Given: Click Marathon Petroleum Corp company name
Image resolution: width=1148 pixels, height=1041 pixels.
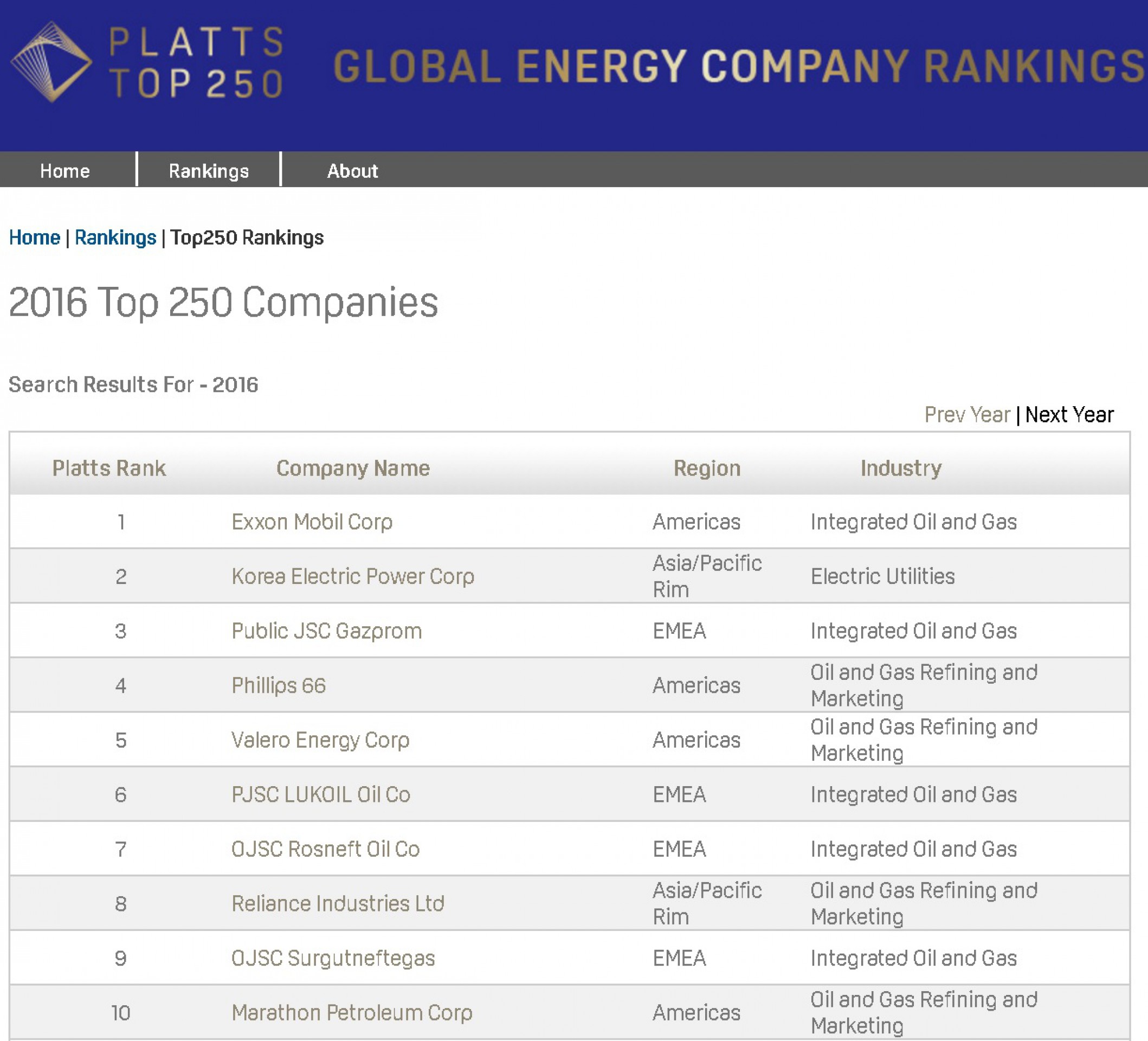Looking at the screenshot, I should coord(351,1012).
